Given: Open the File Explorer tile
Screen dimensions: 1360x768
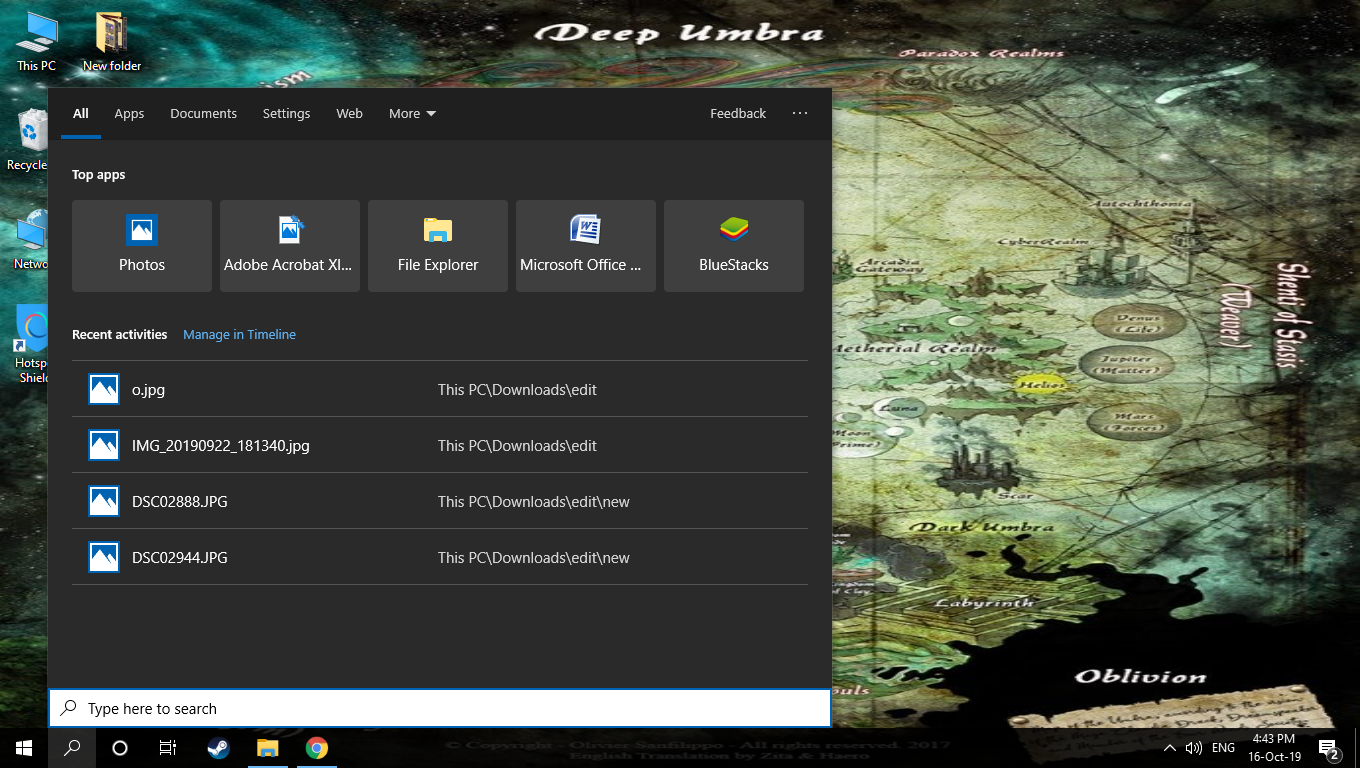Looking at the screenshot, I should coord(438,246).
